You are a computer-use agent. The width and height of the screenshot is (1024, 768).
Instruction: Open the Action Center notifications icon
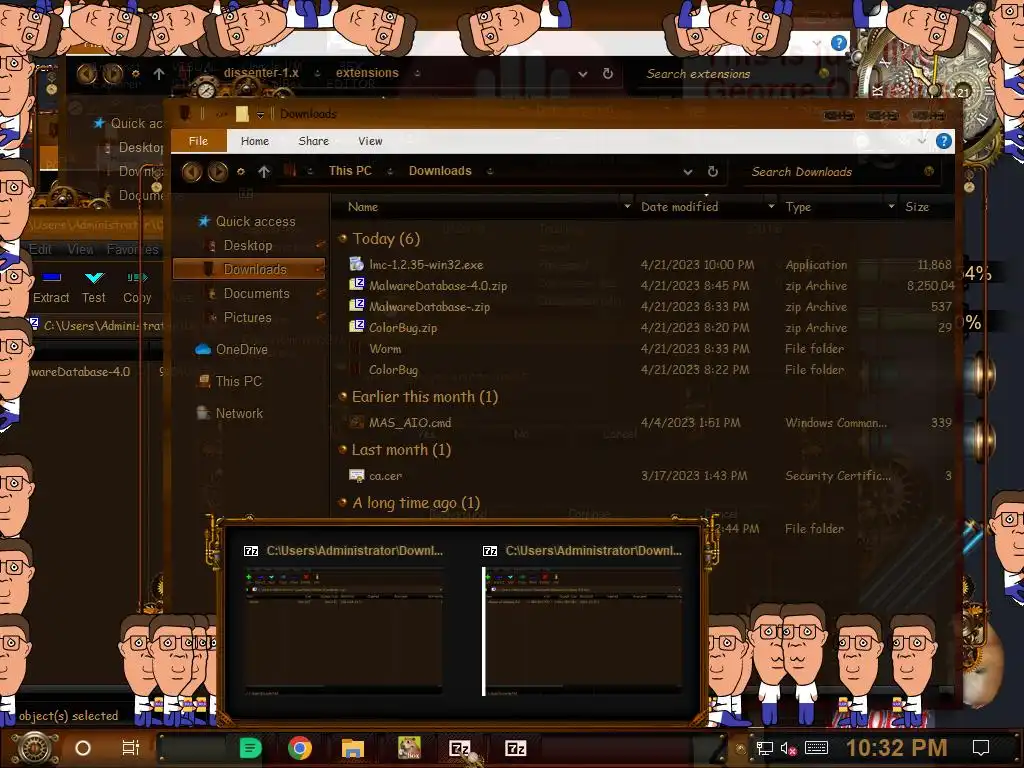(980, 748)
